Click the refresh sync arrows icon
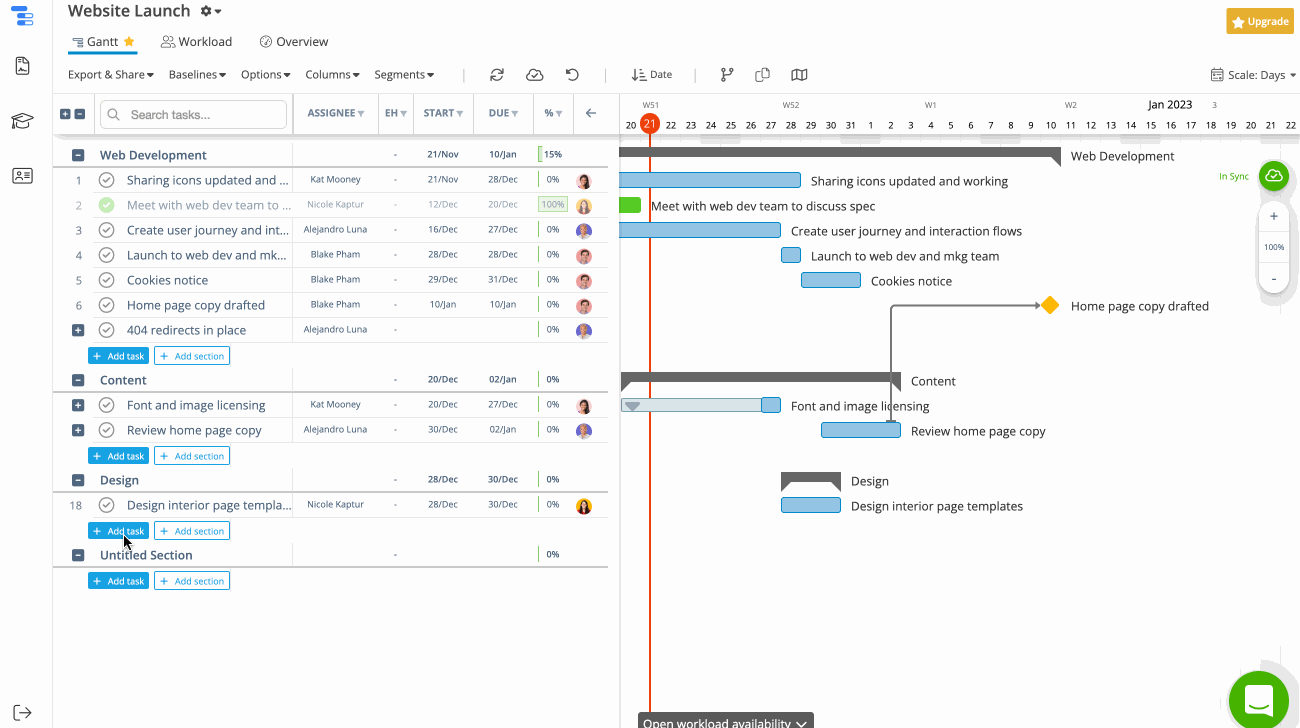The height and width of the screenshot is (728, 1300). [497, 75]
